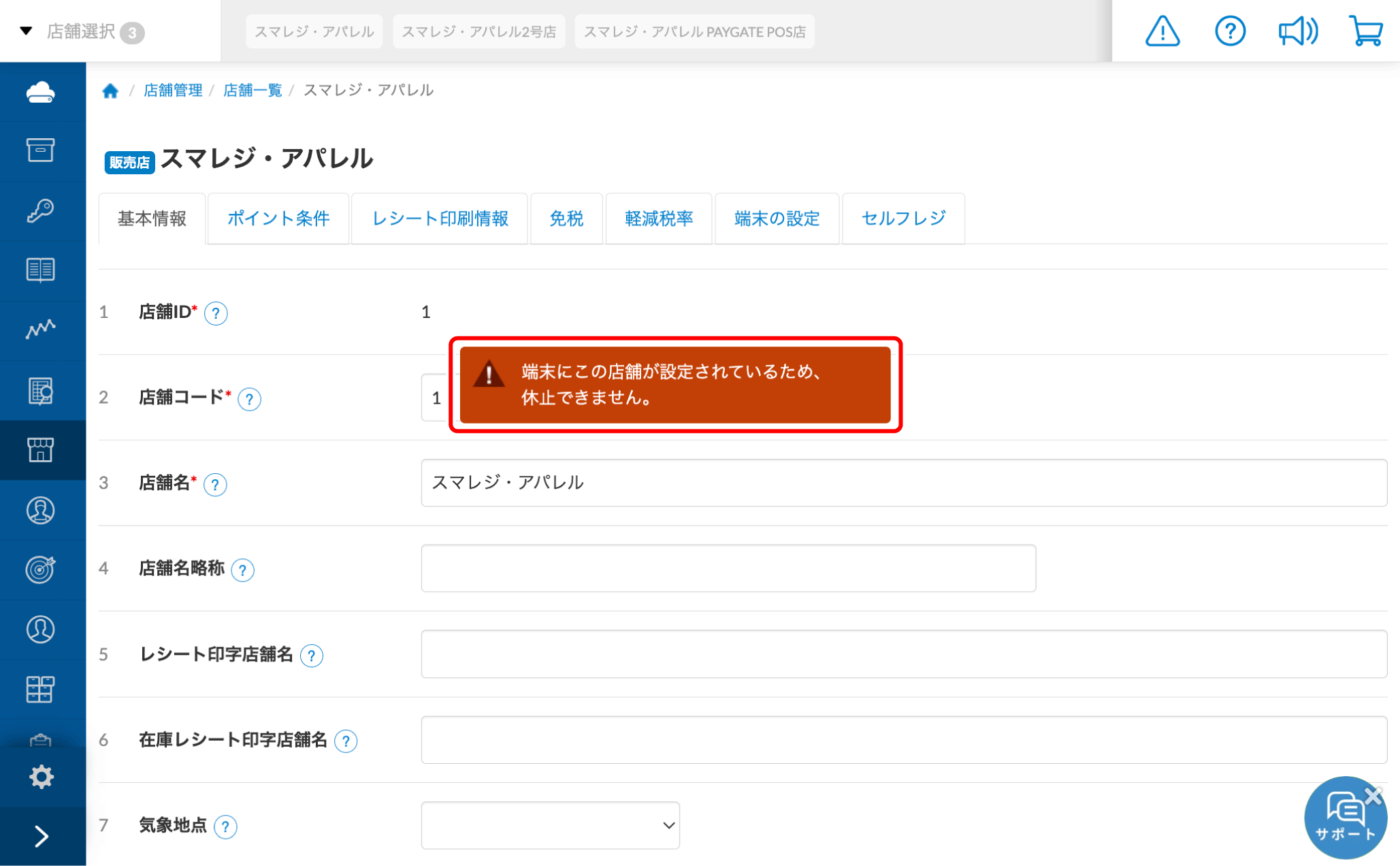Show help for 店舗ID field
The width and height of the screenshot is (1400, 866).
pos(216,313)
